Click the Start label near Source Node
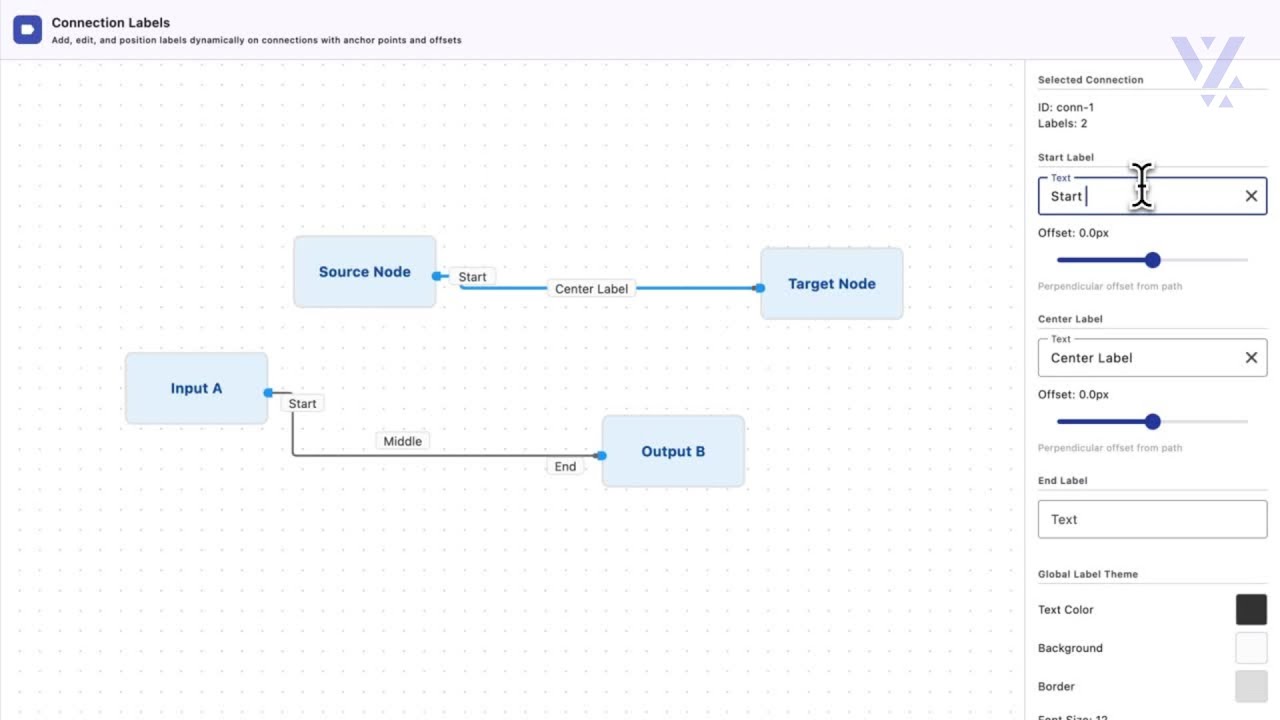The width and height of the screenshot is (1280, 720). (x=472, y=277)
